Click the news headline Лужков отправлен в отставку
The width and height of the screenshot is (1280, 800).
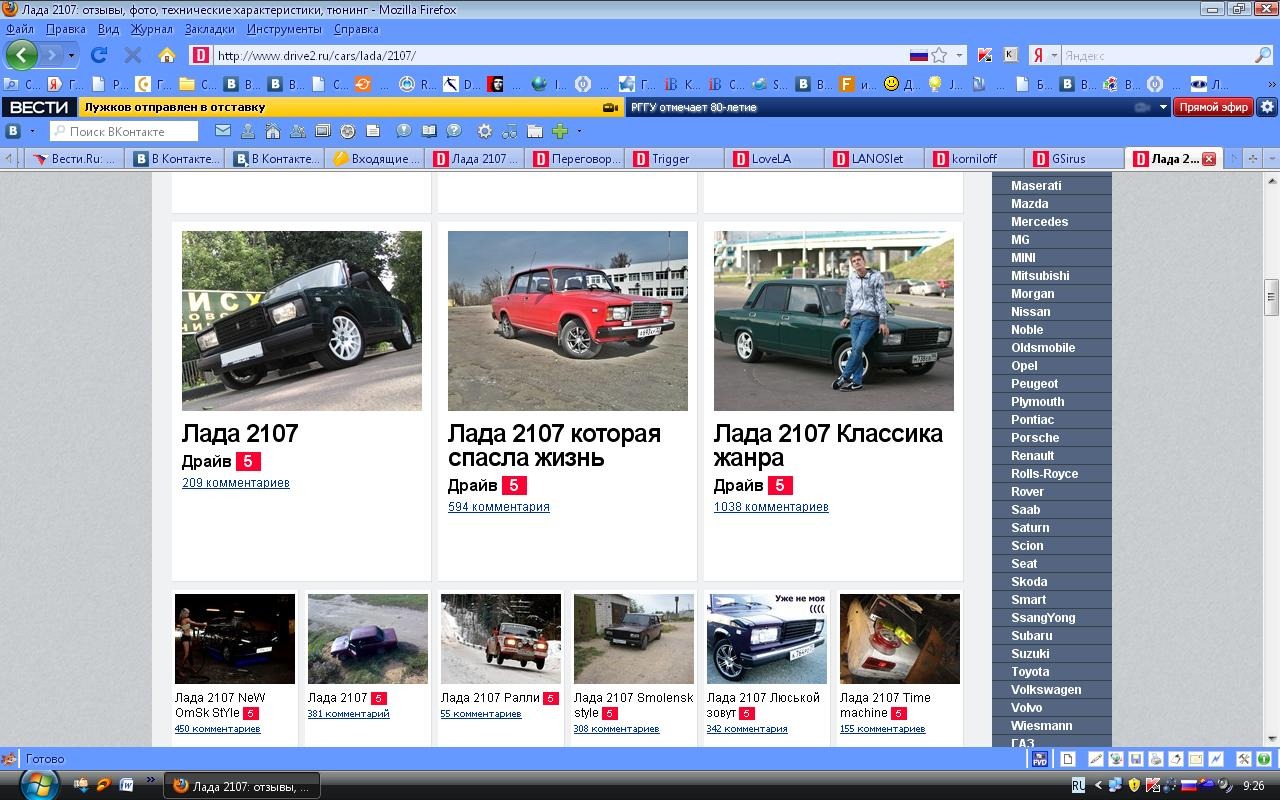pyautogui.click(x=175, y=107)
